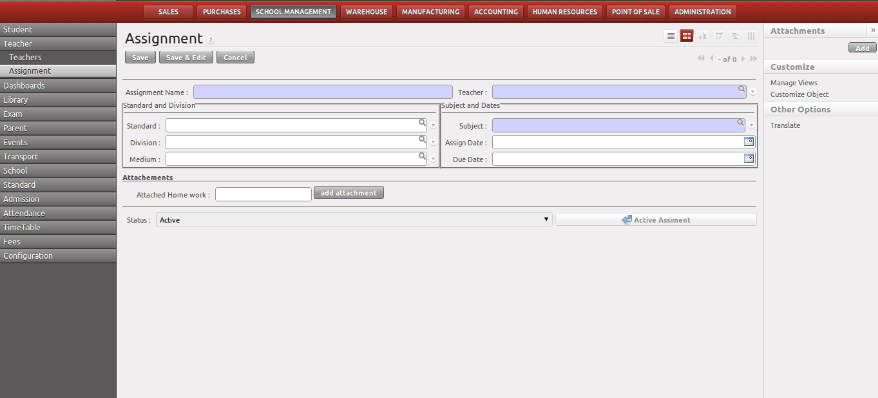
Task: Go to last record arrow
Action: point(753,58)
